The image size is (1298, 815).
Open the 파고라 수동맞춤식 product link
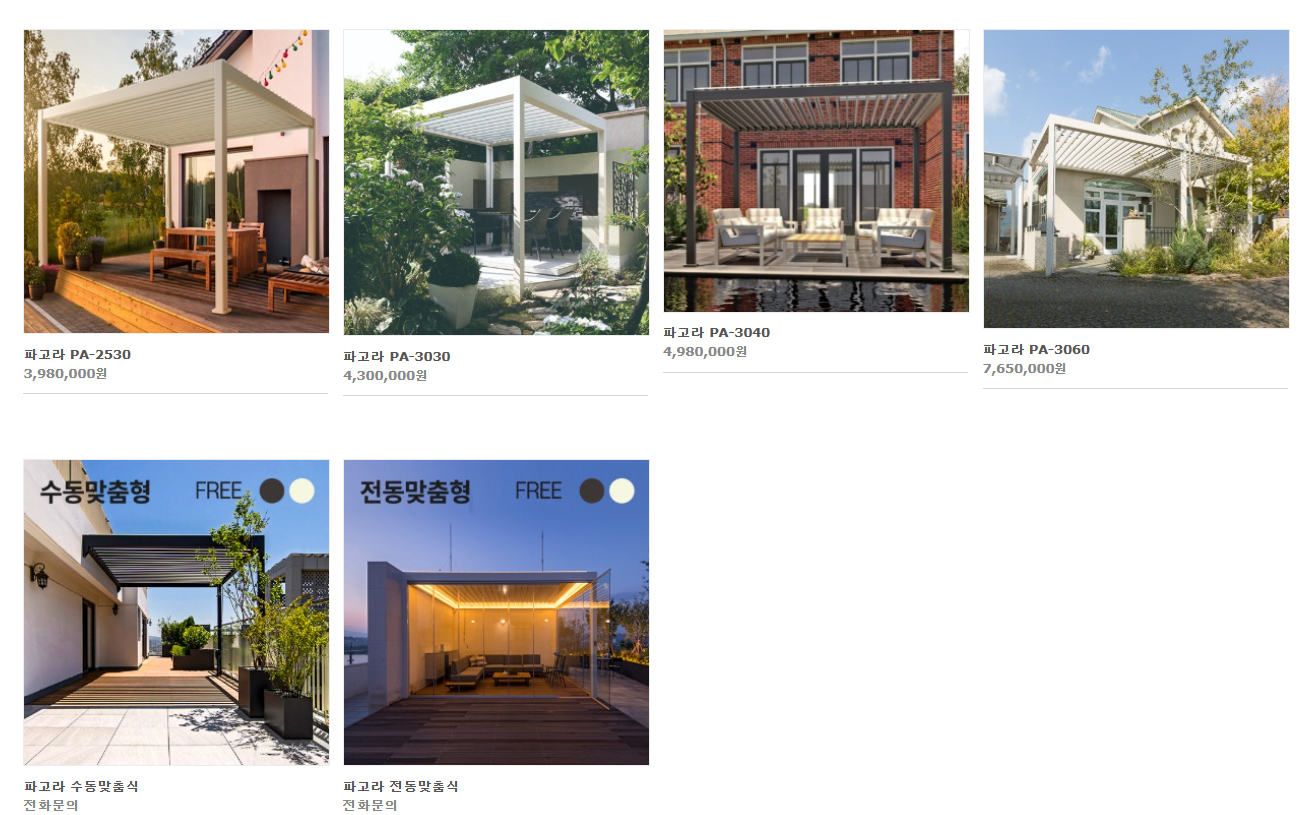coord(81,787)
